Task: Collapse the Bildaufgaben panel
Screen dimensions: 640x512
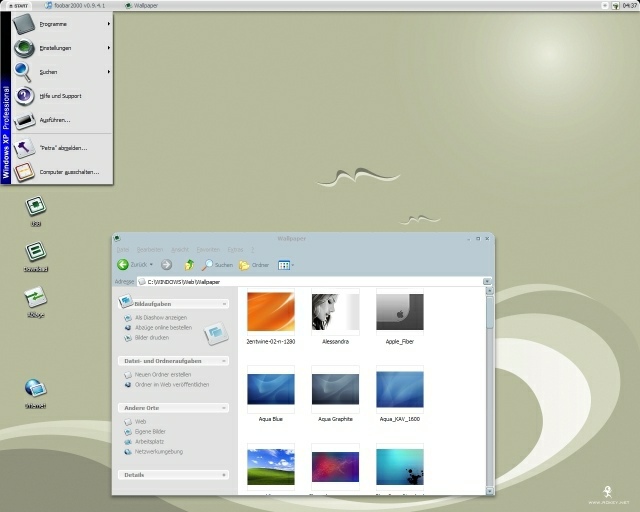Action: (224, 304)
